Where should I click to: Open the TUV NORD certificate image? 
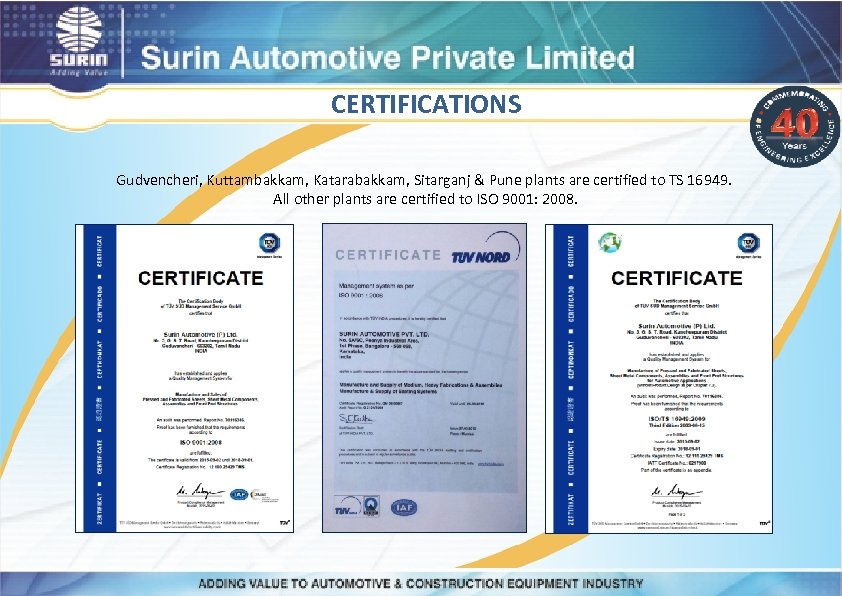424,378
